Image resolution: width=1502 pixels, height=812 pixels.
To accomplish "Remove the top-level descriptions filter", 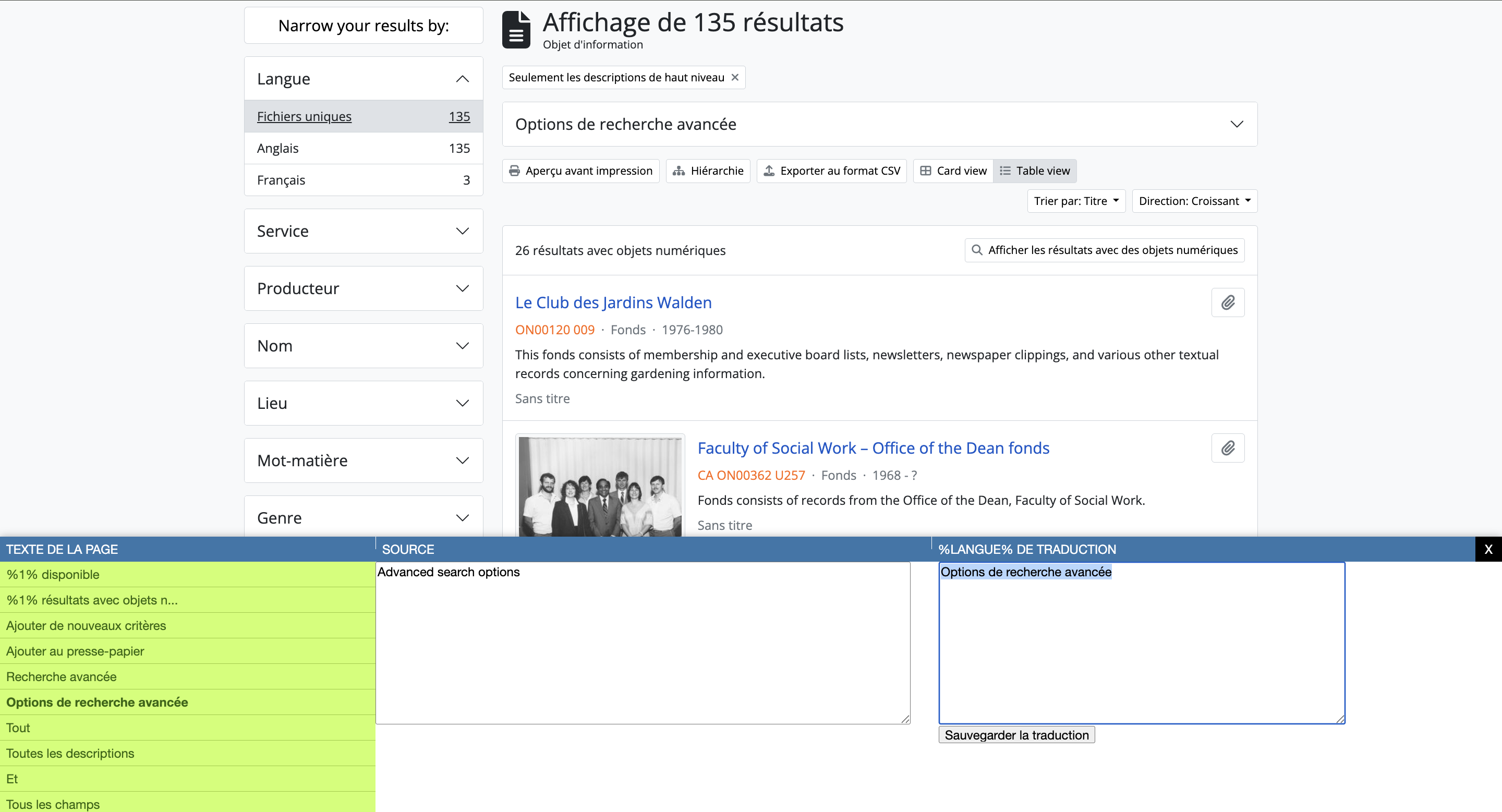I will tap(735, 77).
